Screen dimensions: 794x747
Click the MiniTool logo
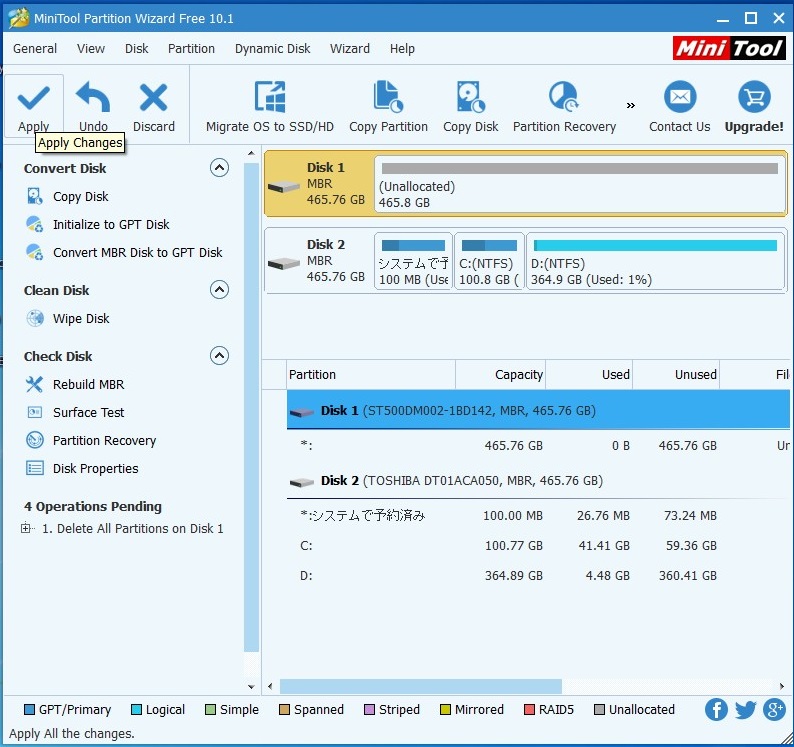pos(729,49)
